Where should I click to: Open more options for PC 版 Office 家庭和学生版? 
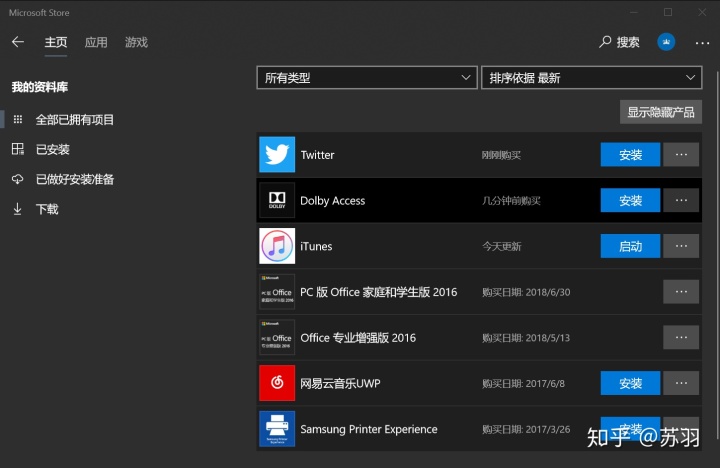(681, 292)
